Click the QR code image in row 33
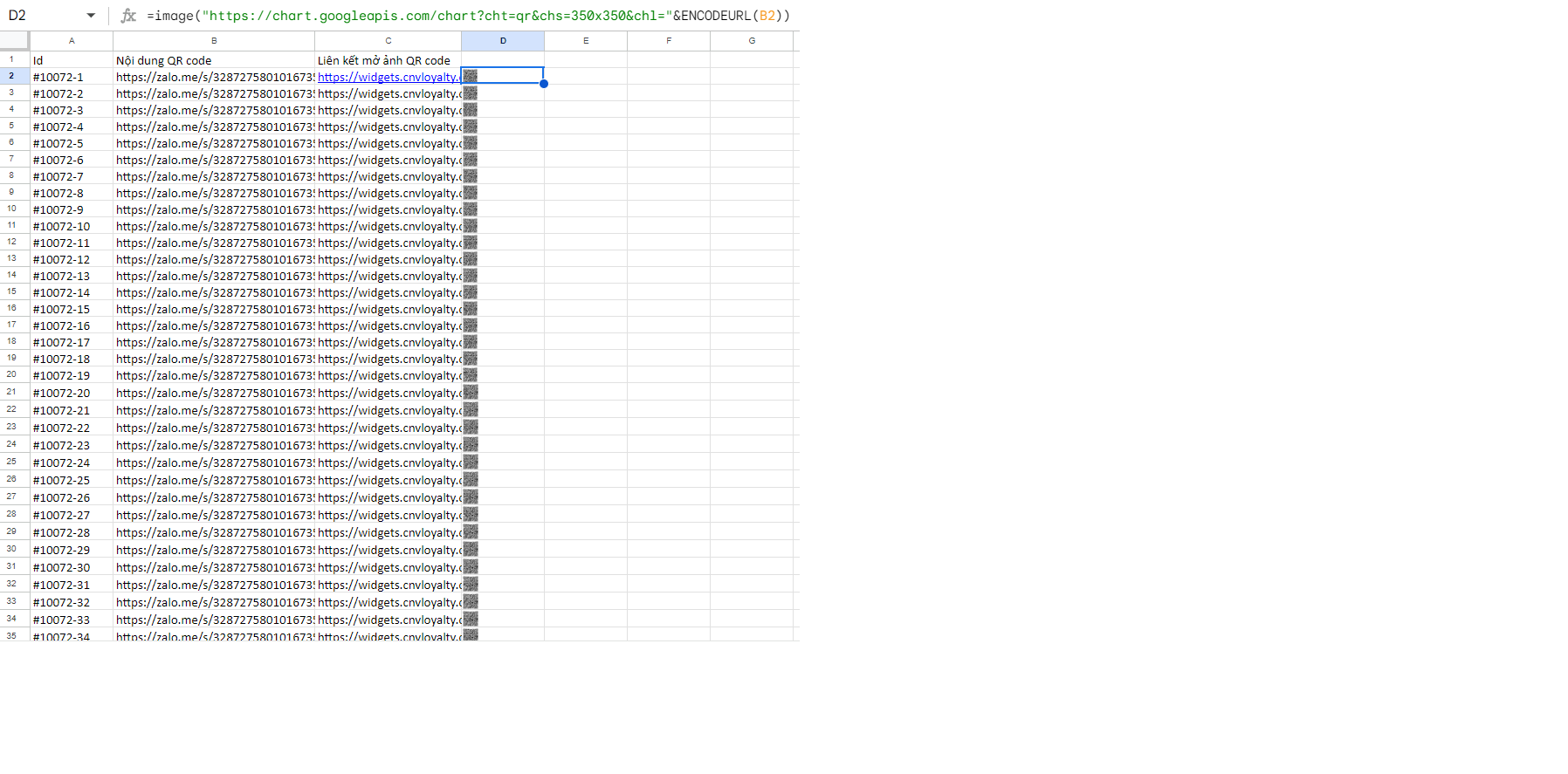1568x774 pixels. pos(471,602)
